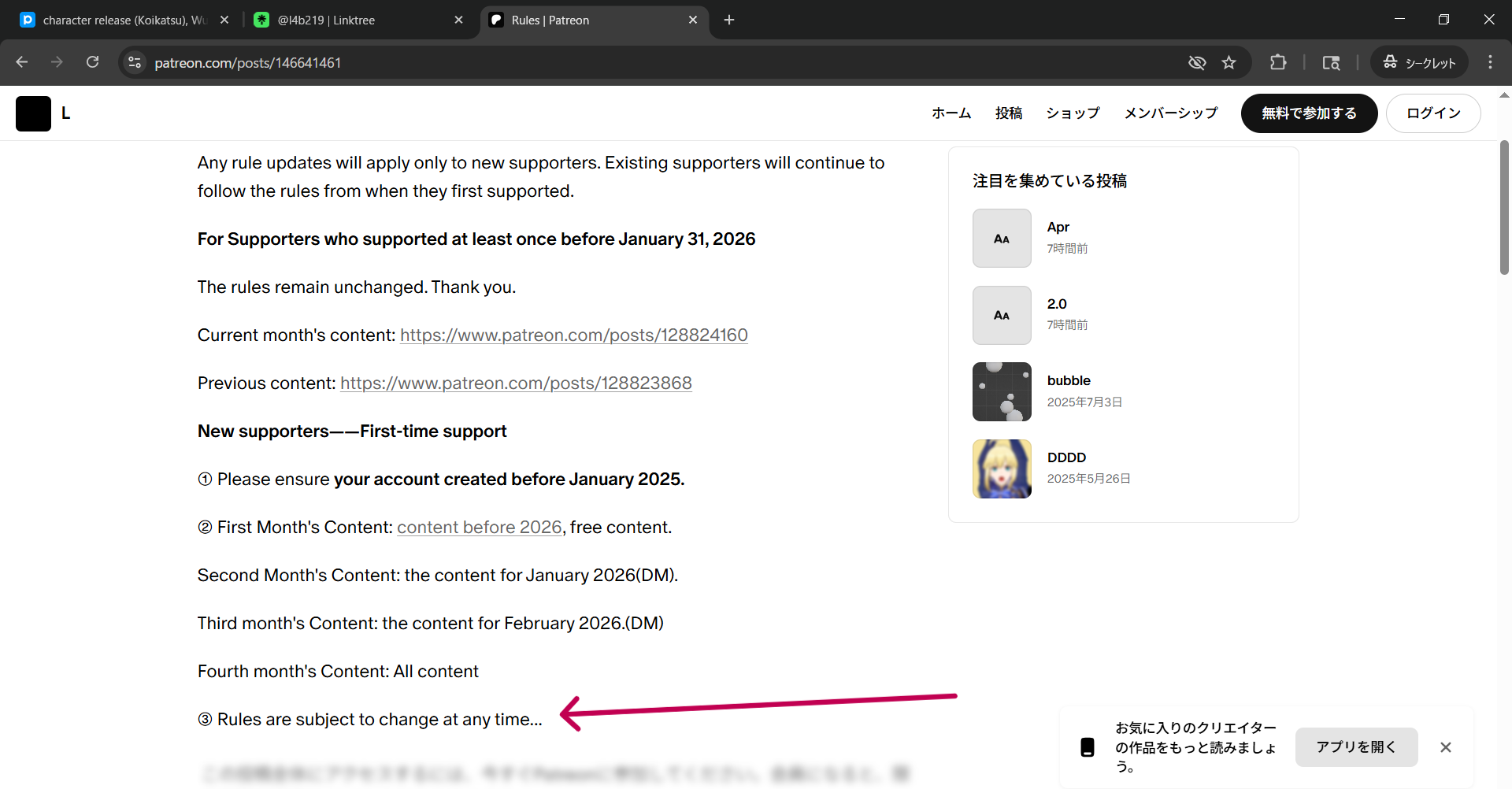
Task: Go to the メンバーシップ page
Action: 1170,113
